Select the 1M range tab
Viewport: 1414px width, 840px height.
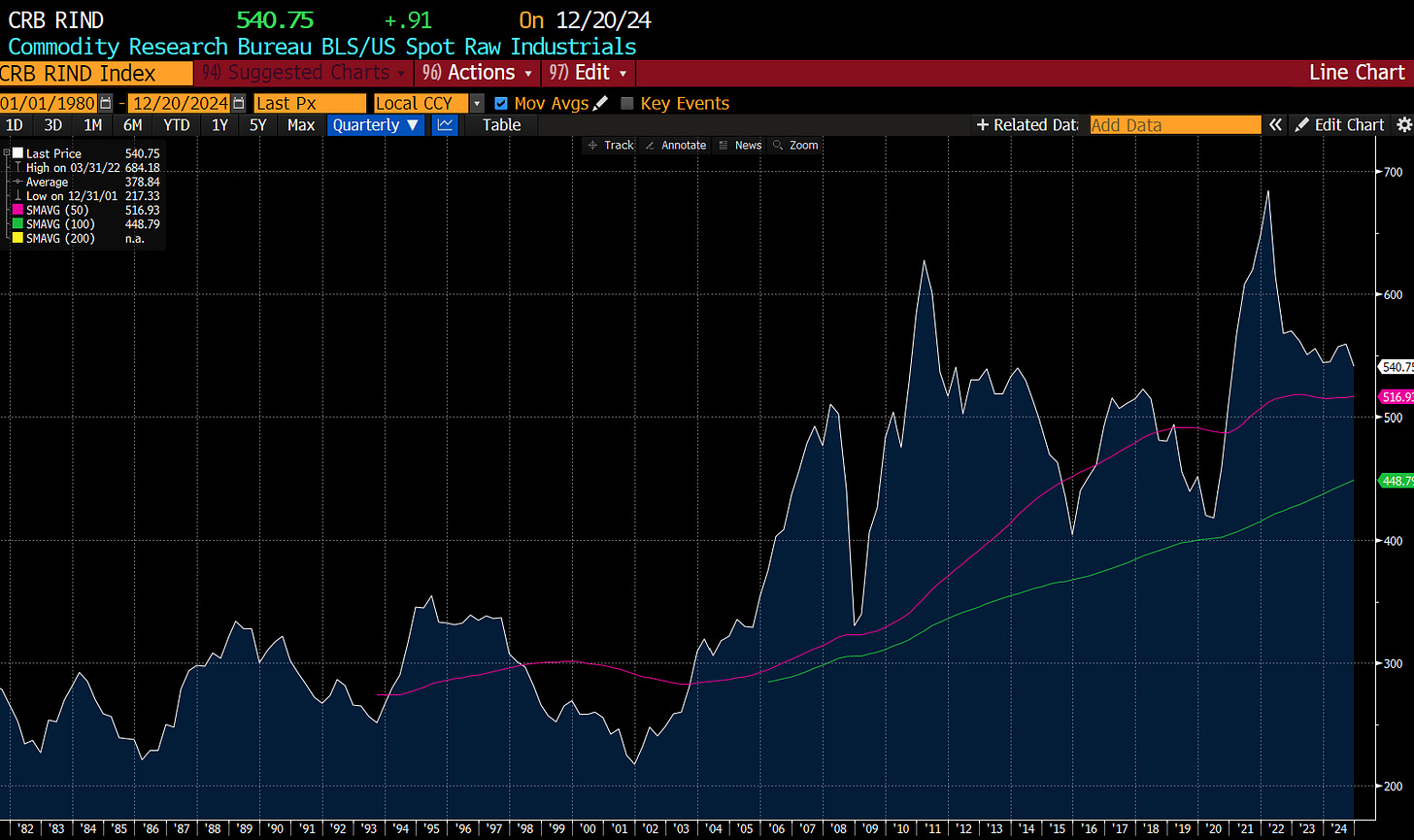point(92,124)
